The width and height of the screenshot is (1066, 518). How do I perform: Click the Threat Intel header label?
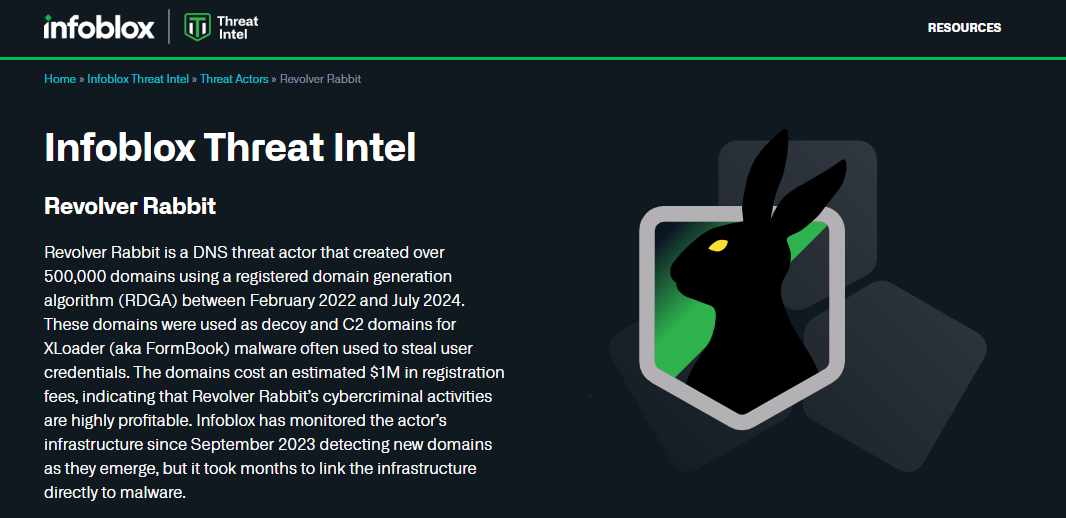pyautogui.click(x=237, y=27)
